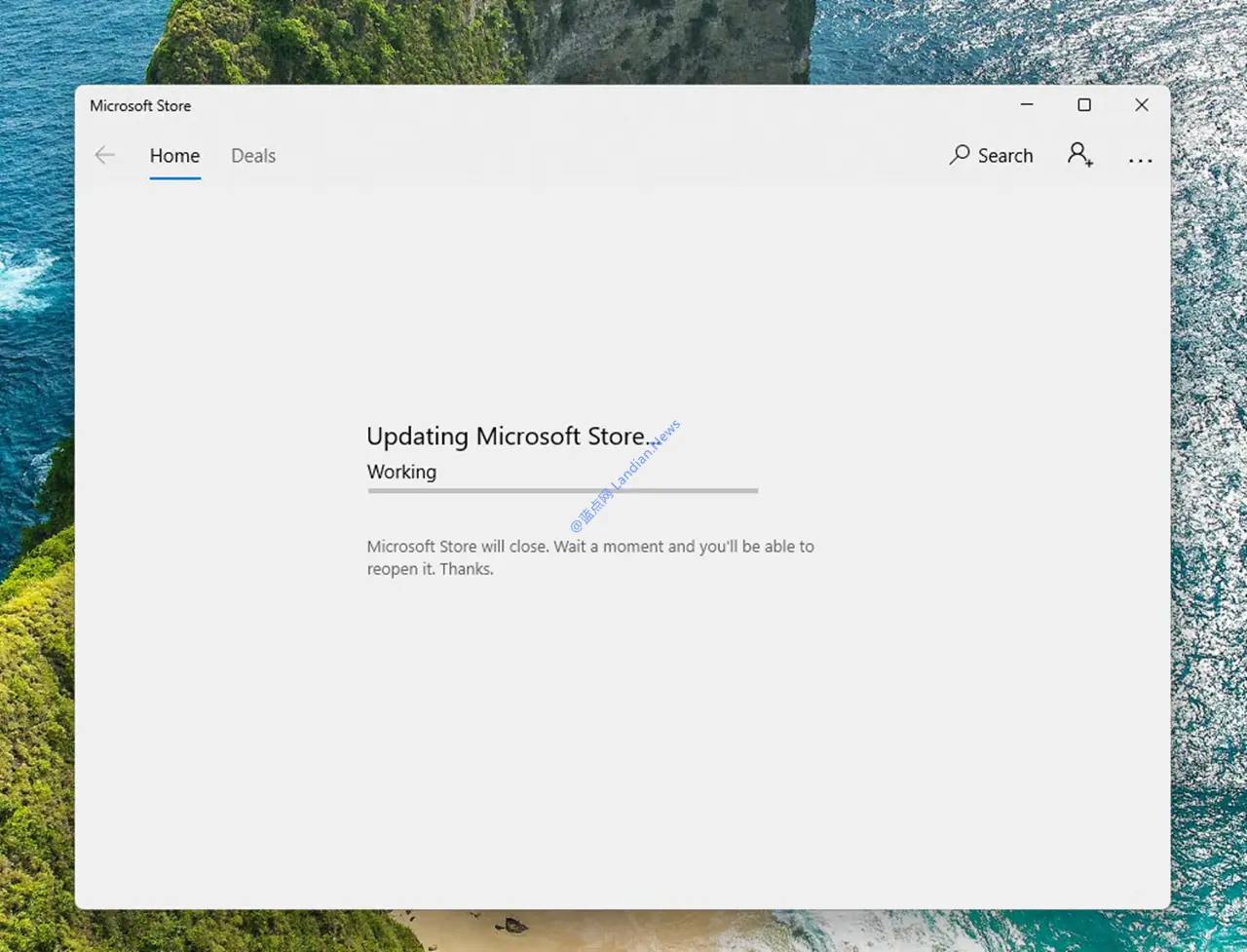Click the search magnifier glass
1247x952 pixels.
point(959,155)
